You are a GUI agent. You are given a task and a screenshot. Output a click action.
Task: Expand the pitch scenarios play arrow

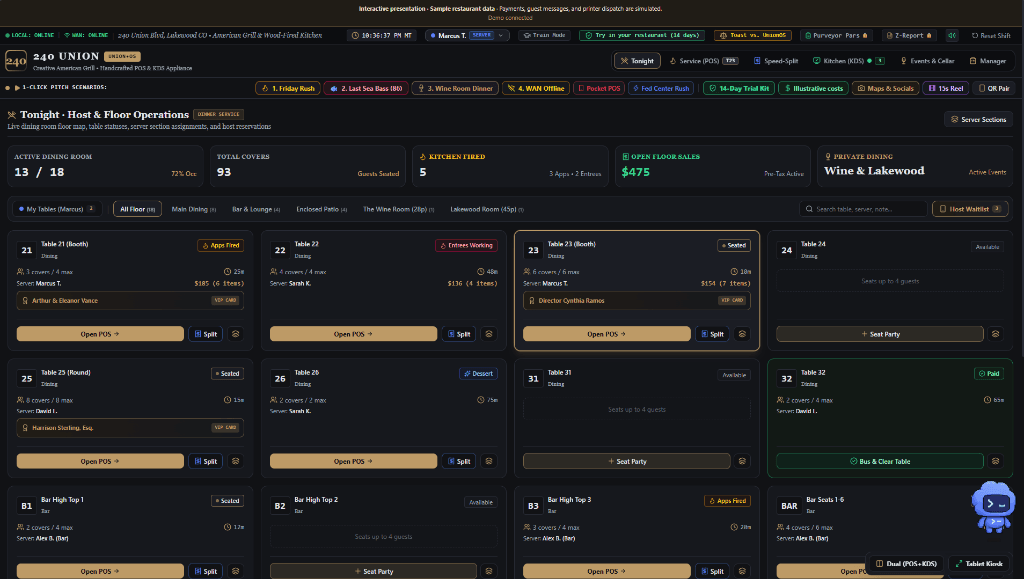click(x=17, y=87)
